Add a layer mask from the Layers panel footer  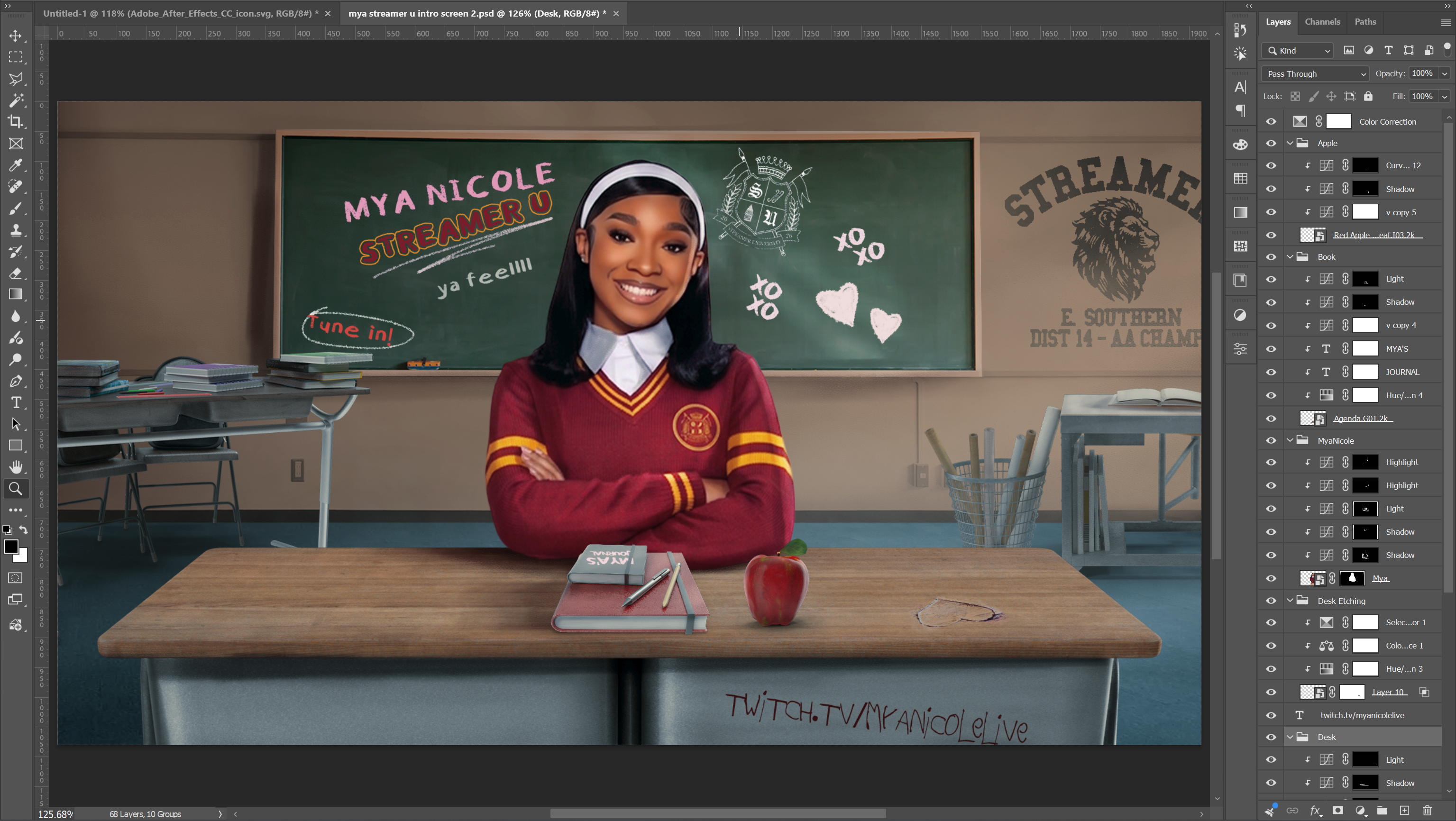(1337, 811)
